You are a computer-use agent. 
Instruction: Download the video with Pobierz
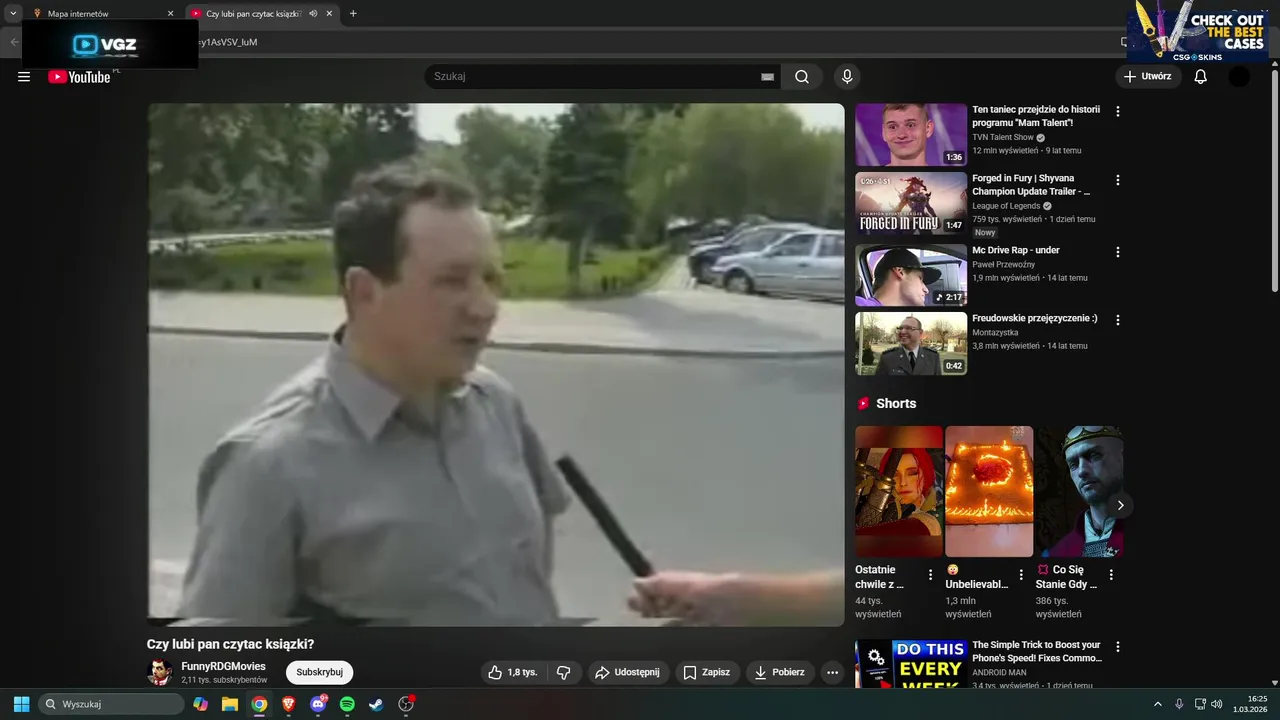click(780, 673)
